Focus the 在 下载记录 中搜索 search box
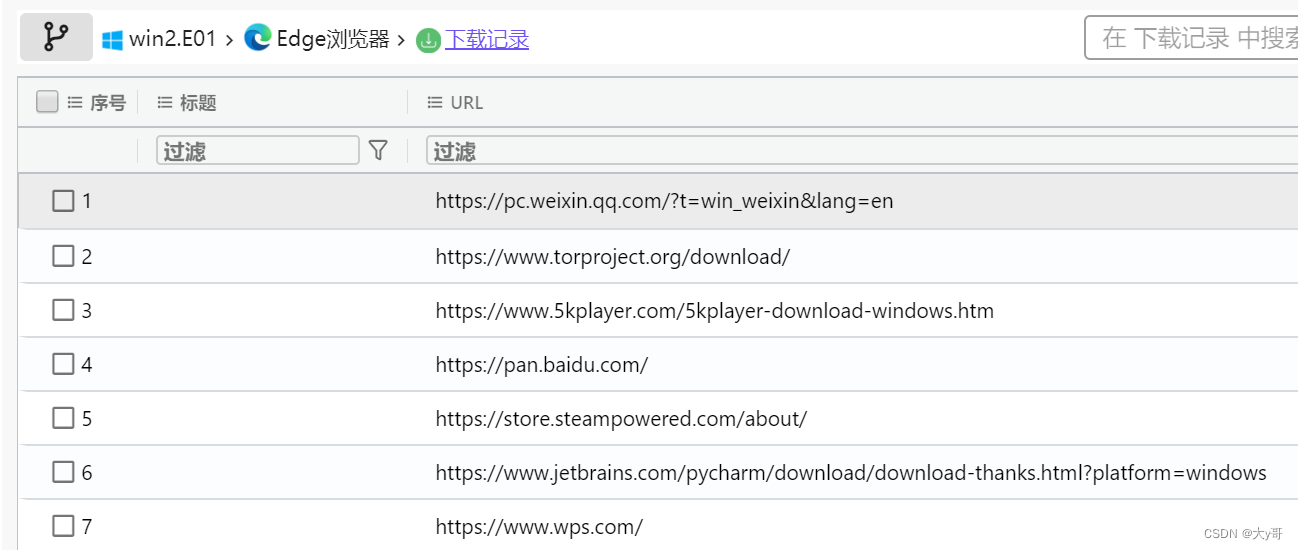The width and height of the screenshot is (1298, 550). (x=1191, y=38)
